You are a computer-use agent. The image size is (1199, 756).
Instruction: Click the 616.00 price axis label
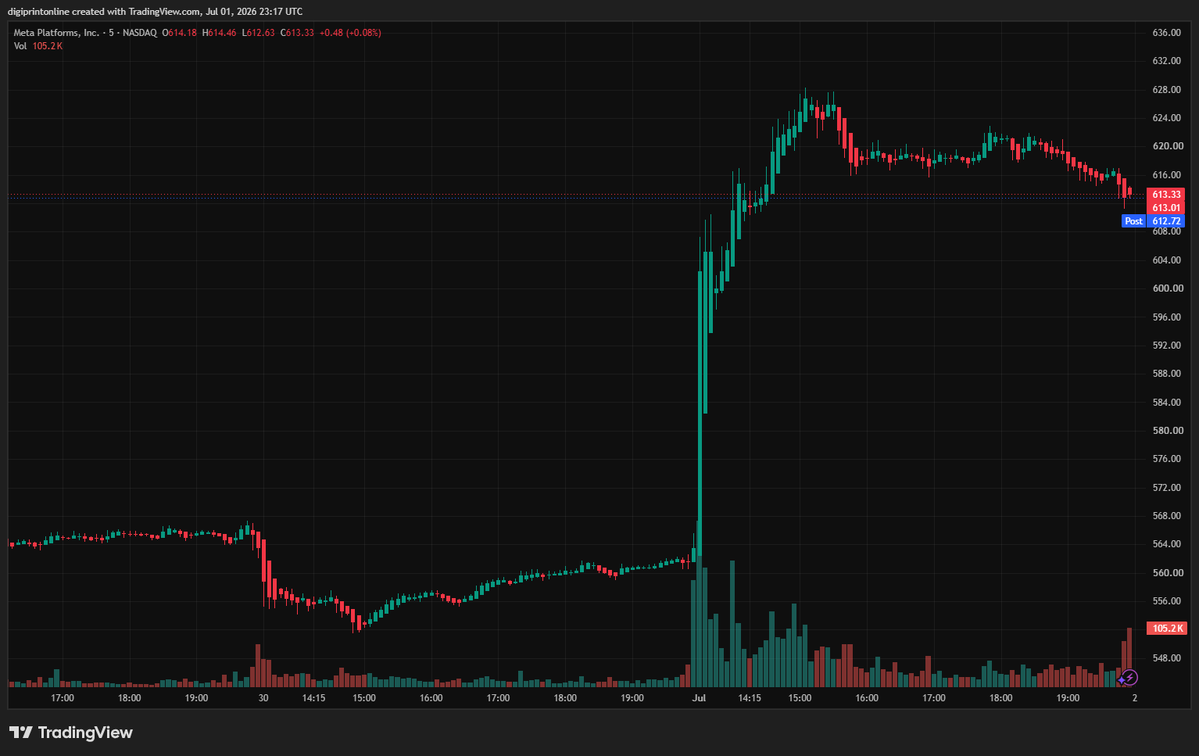[x=1167, y=175]
